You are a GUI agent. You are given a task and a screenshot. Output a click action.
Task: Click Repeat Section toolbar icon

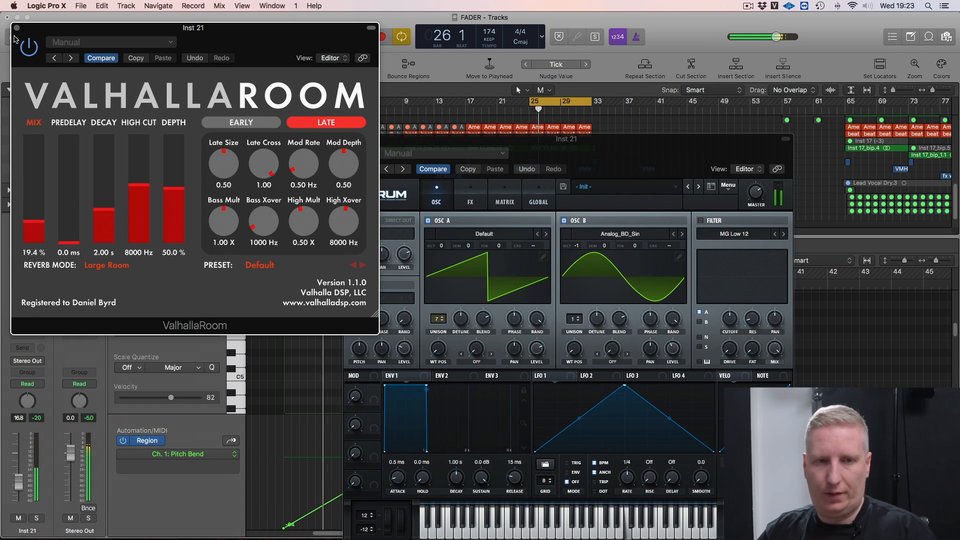[645, 64]
